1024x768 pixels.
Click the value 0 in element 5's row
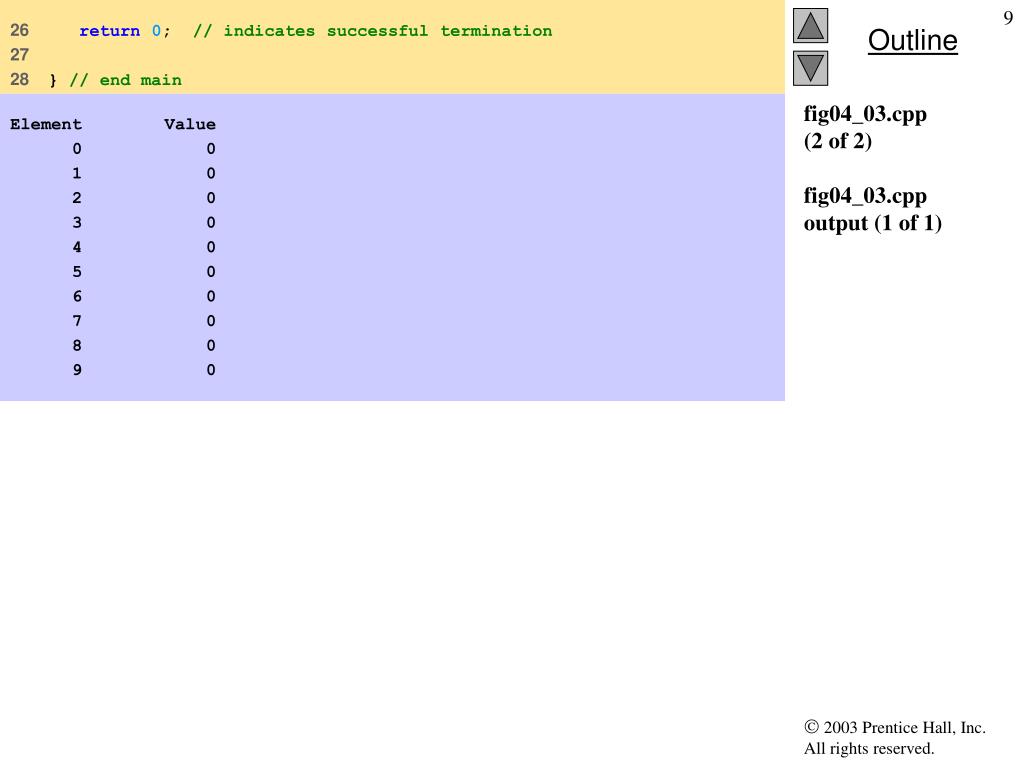pyautogui.click(x=211, y=272)
